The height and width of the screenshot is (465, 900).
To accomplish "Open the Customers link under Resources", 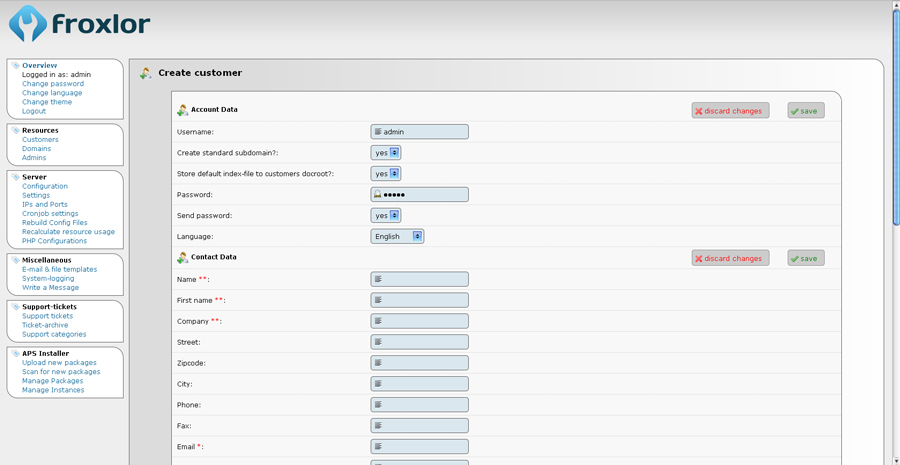I will click(40, 140).
